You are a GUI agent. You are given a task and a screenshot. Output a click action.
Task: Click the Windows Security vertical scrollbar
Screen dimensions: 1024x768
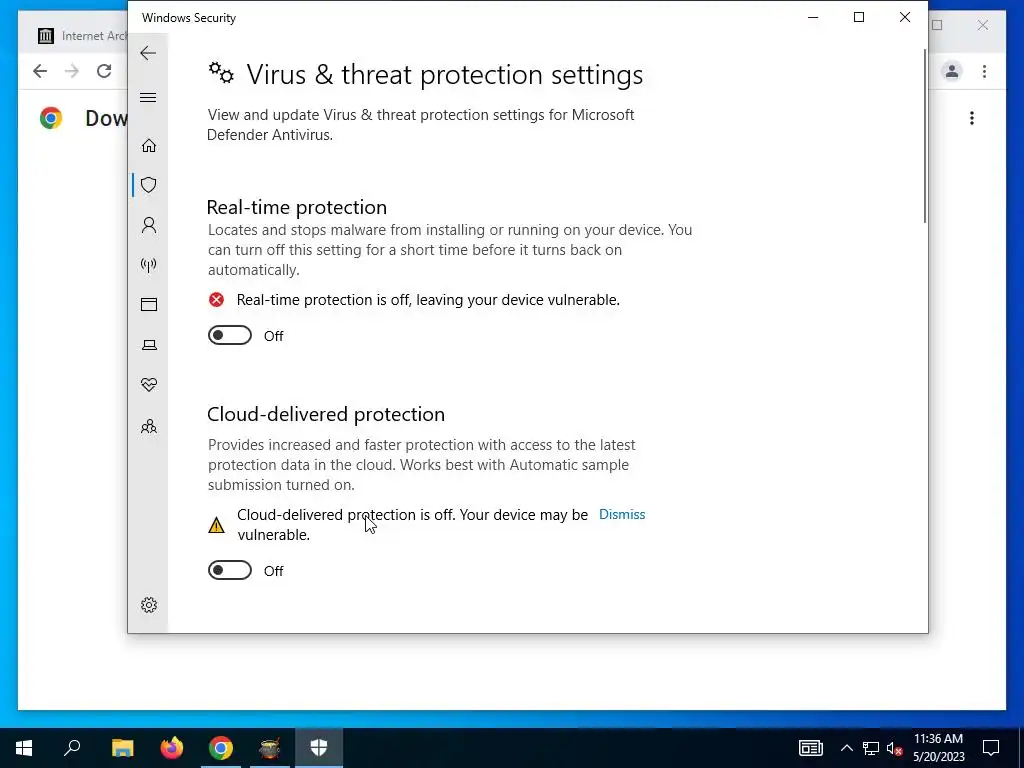click(x=924, y=136)
